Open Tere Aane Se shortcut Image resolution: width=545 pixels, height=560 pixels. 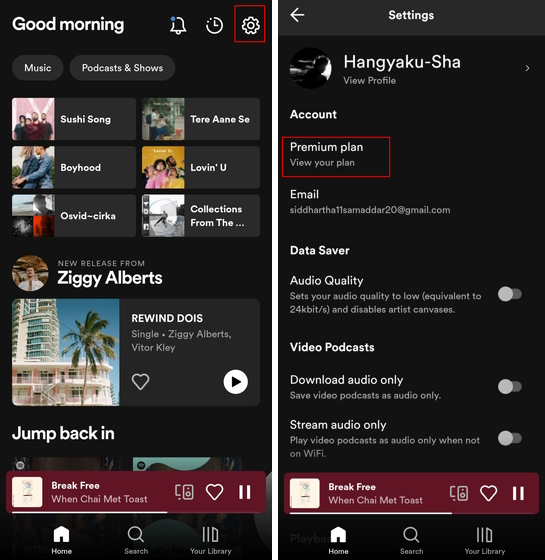(x=201, y=119)
